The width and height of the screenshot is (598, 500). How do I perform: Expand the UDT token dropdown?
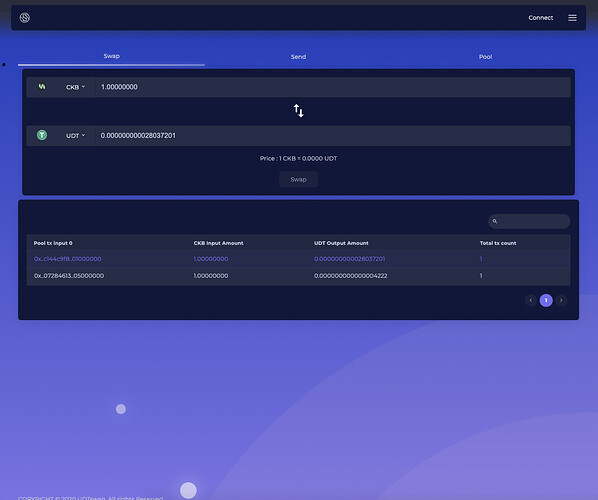click(x=75, y=135)
